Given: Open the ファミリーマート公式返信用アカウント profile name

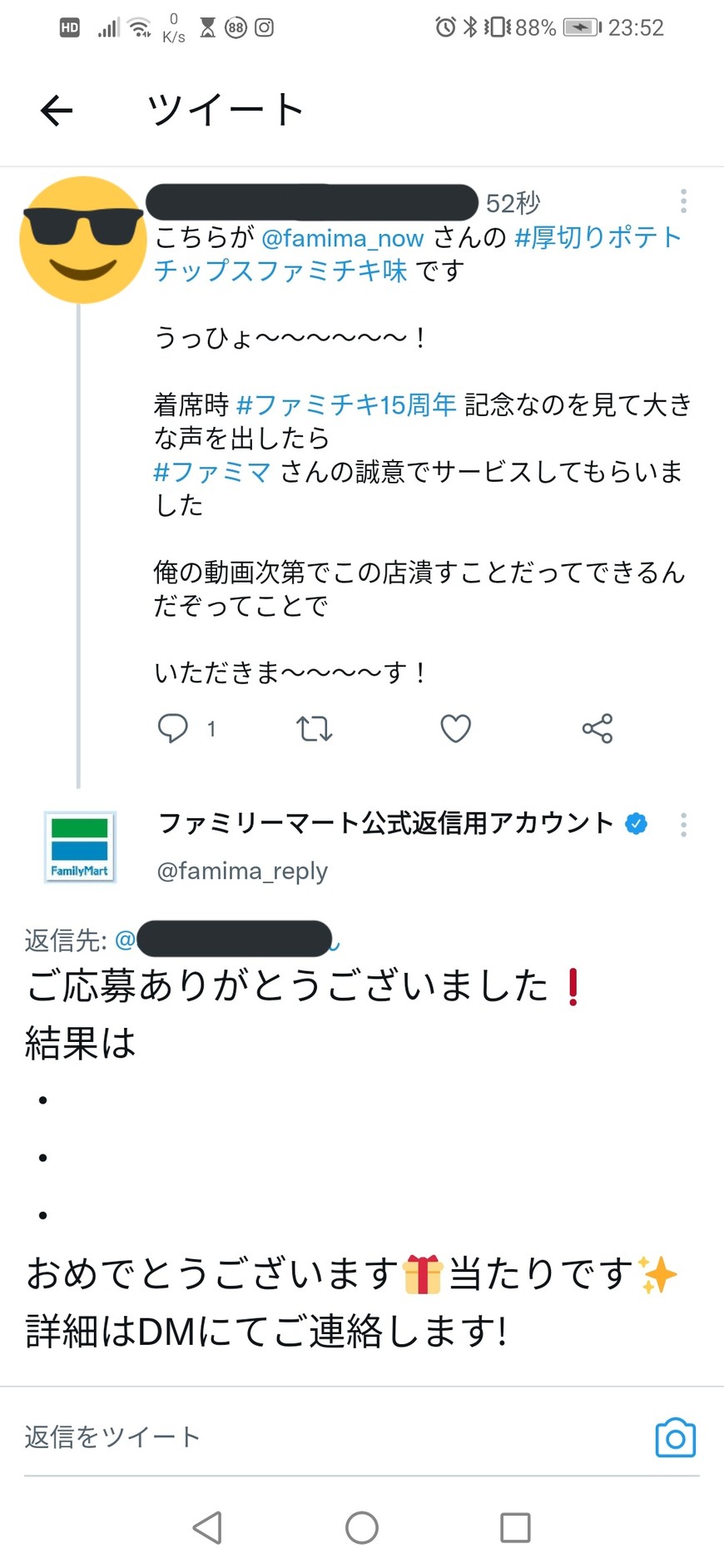Looking at the screenshot, I should coord(385,823).
